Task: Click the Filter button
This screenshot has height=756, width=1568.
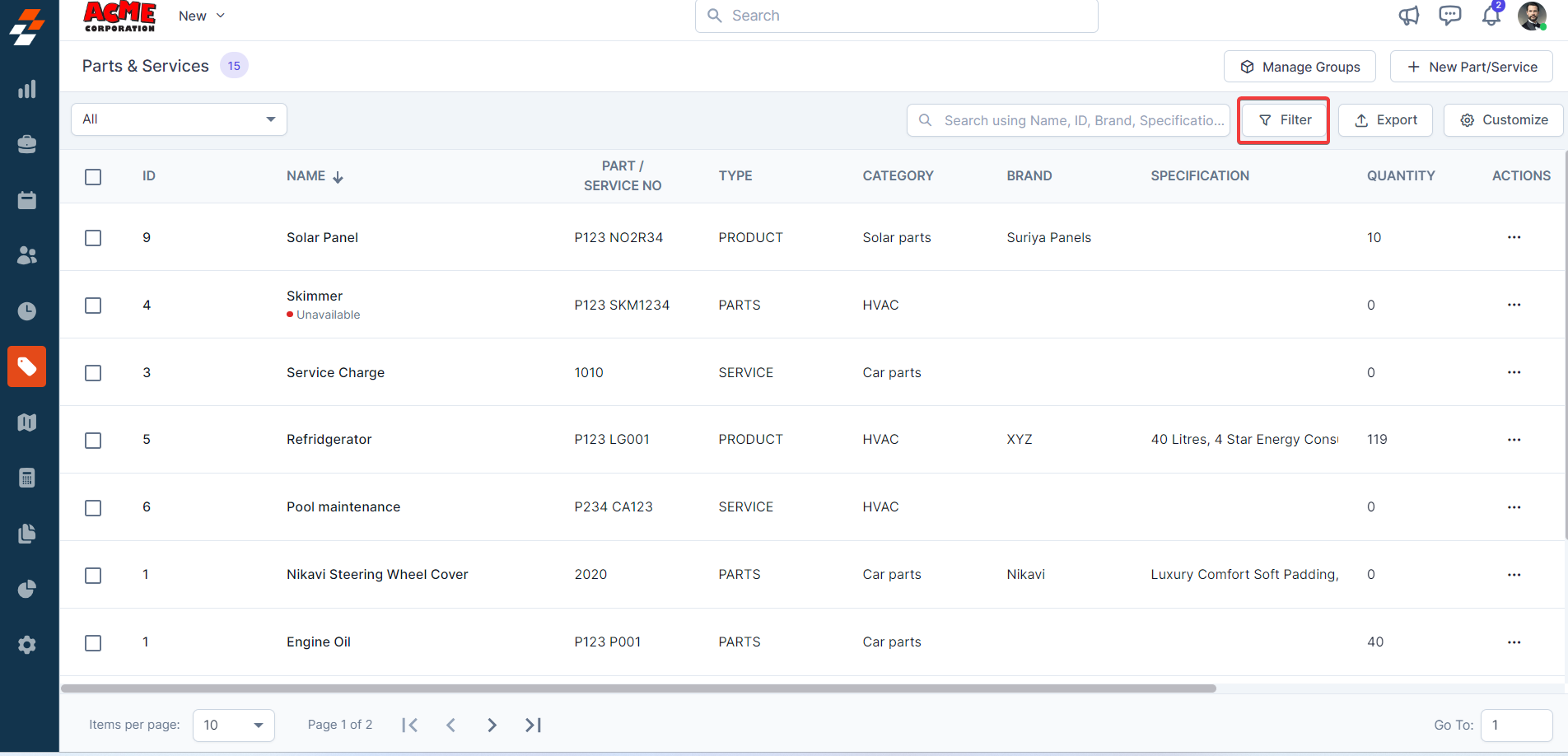Action: point(1284,120)
